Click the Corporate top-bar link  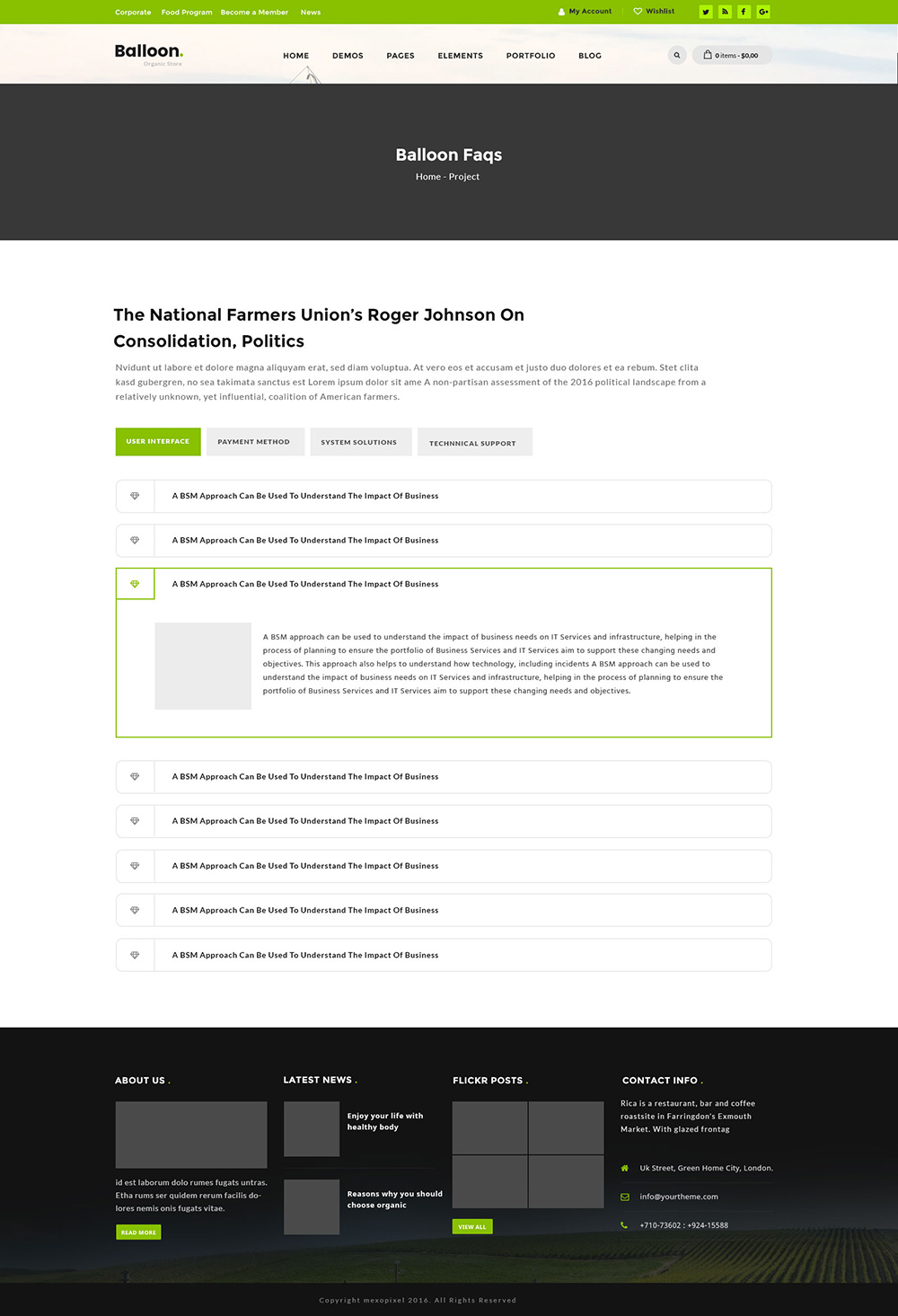[x=133, y=13]
